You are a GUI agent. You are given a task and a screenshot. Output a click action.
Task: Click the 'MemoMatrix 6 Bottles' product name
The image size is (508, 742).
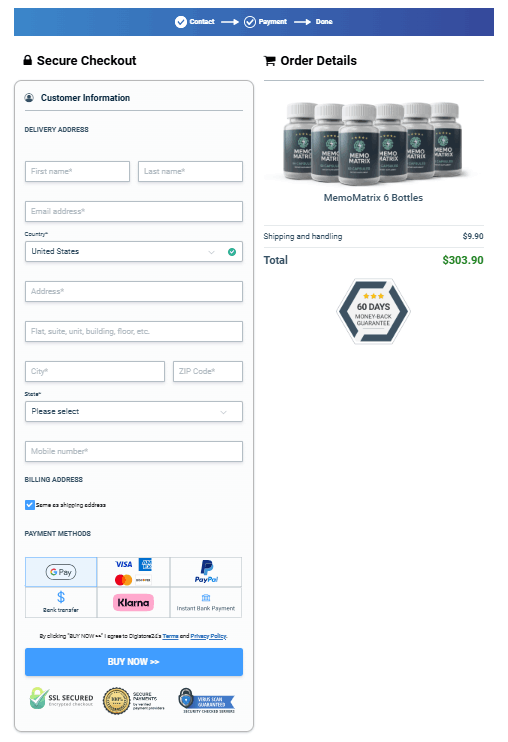pos(373,198)
